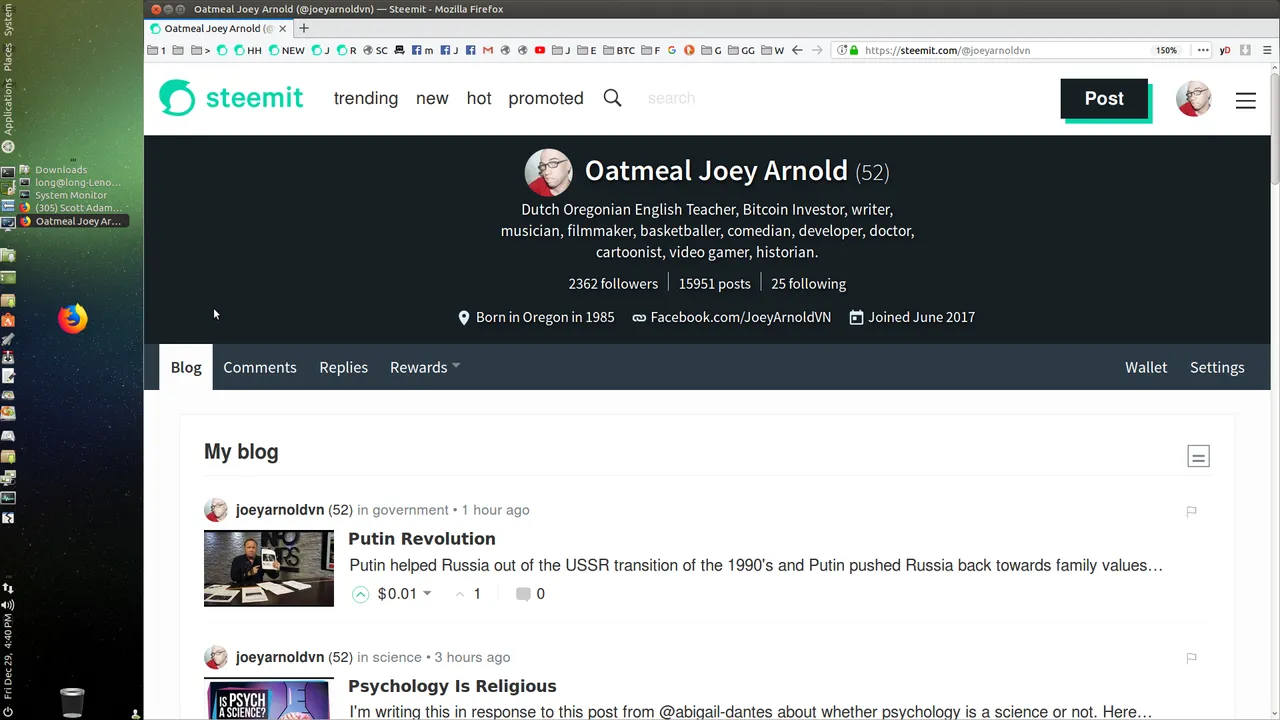1280x720 pixels.
Task: Open the 'BTC' bookmark folder
Action: (x=619, y=50)
